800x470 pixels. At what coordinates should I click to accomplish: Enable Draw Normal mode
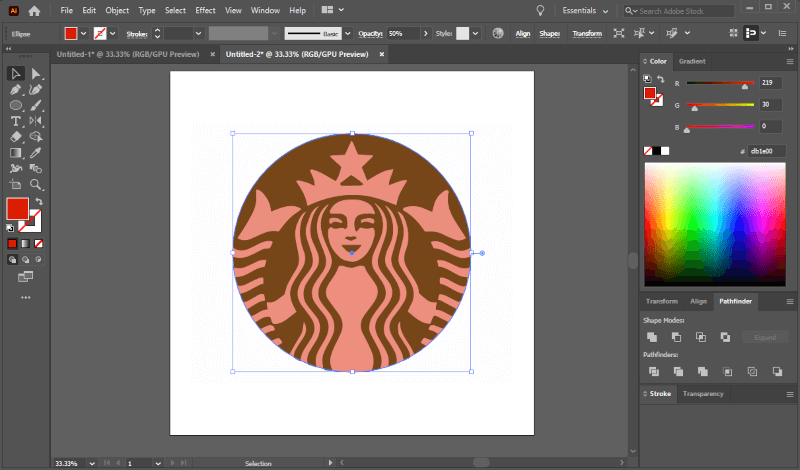click(12, 260)
